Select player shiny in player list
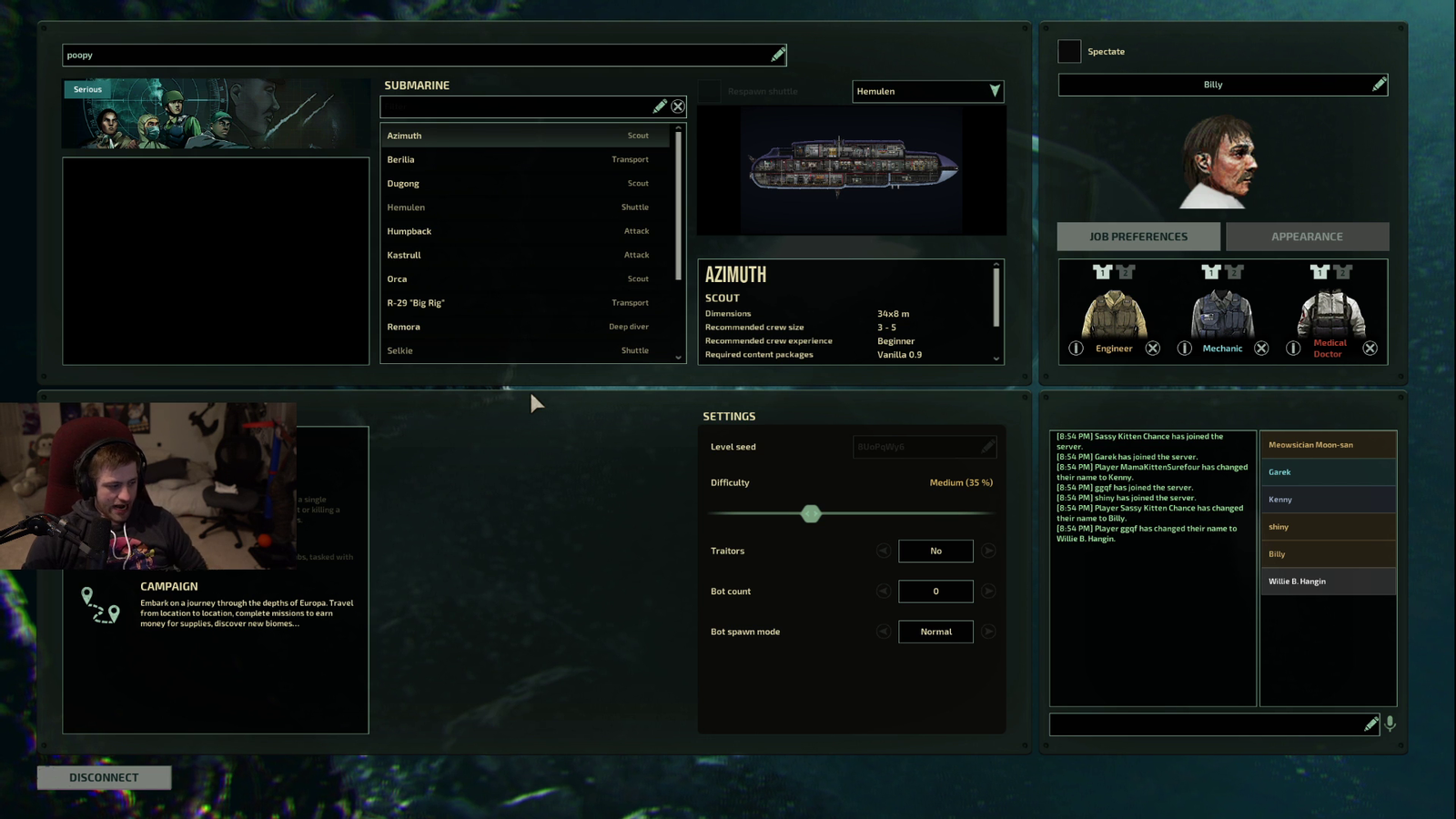1456x819 pixels. pyautogui.click(x=1328, y=527)
